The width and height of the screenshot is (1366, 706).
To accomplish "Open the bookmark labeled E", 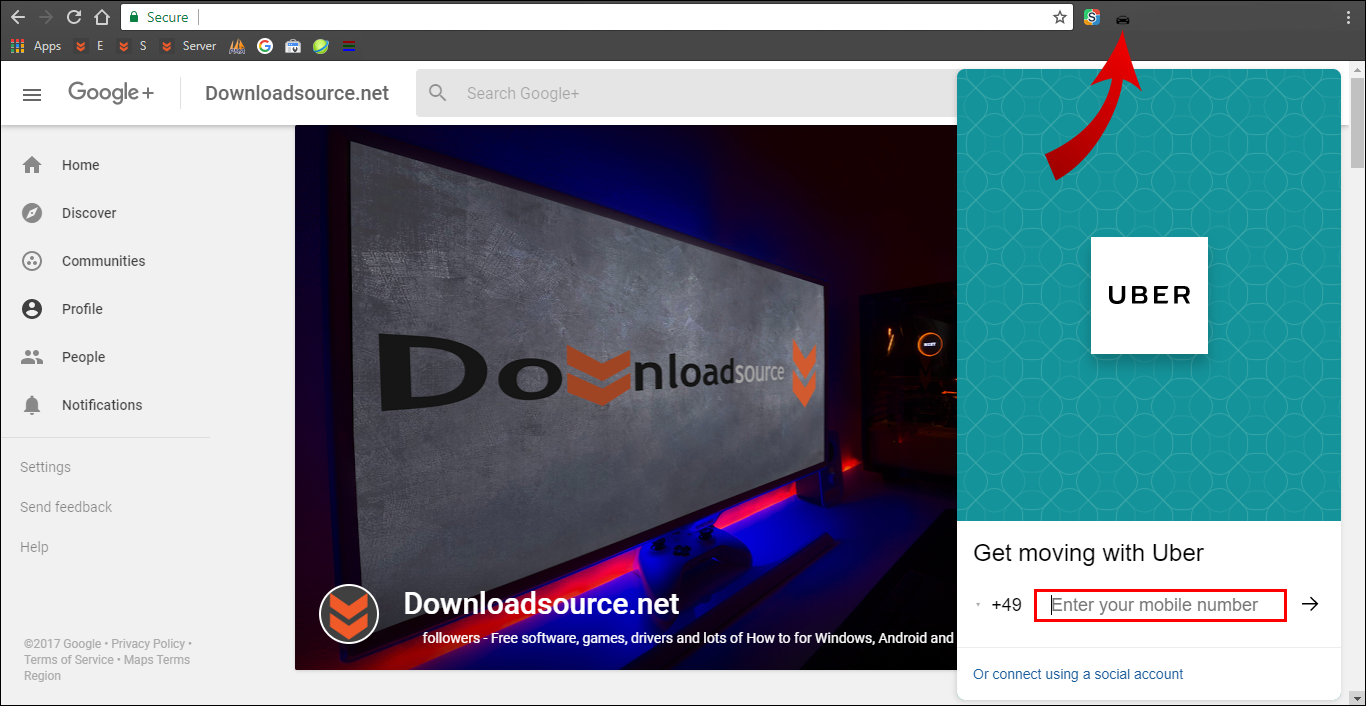I will 89,46.
